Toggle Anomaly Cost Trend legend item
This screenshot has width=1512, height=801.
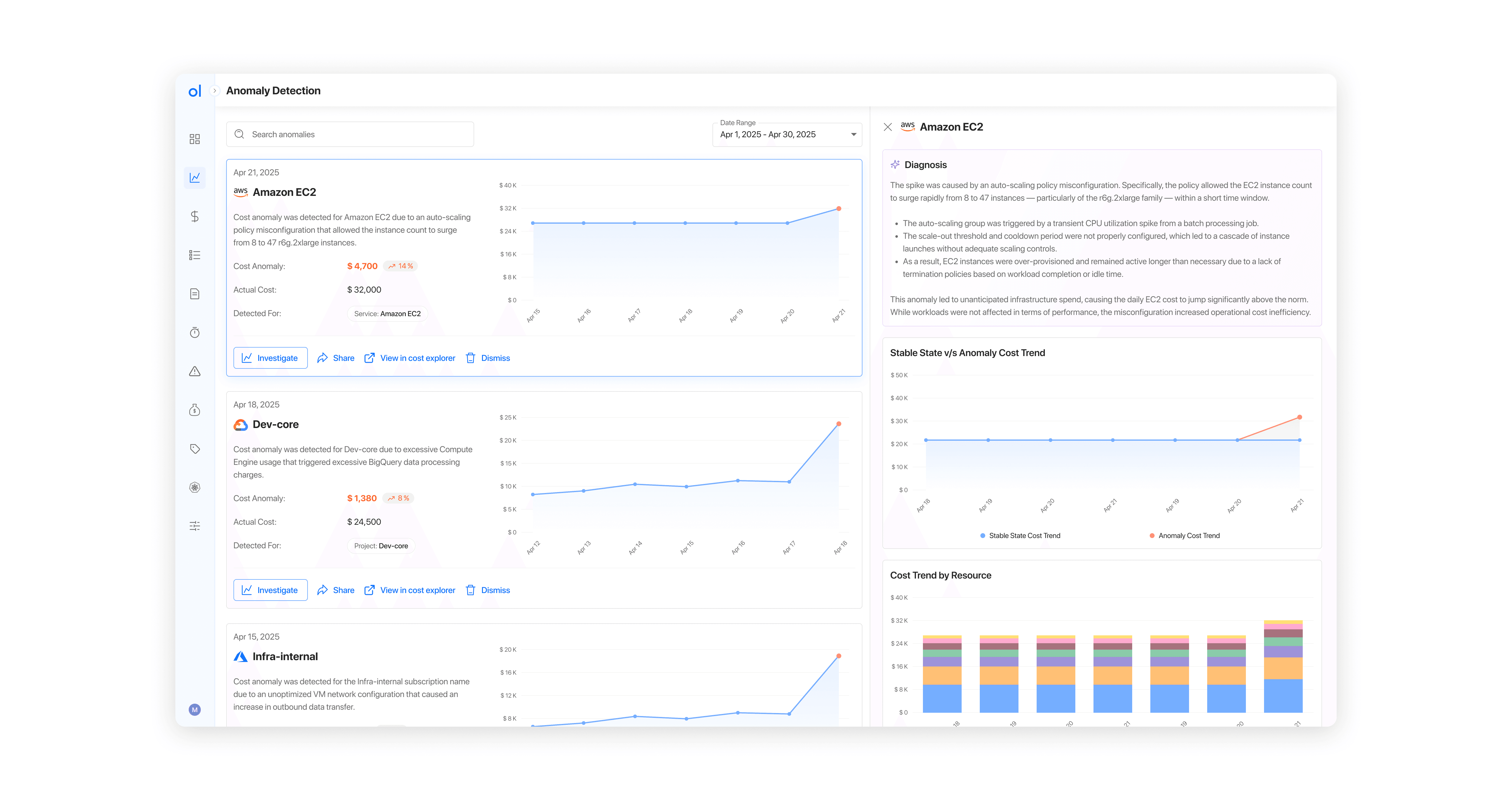1185,536
